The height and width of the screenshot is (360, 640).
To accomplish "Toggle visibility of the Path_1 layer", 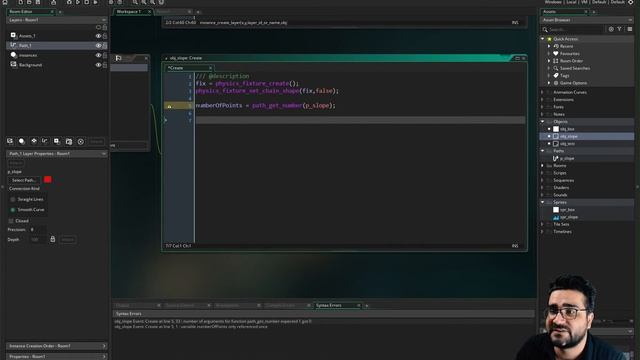I will [x=98, y=46].
